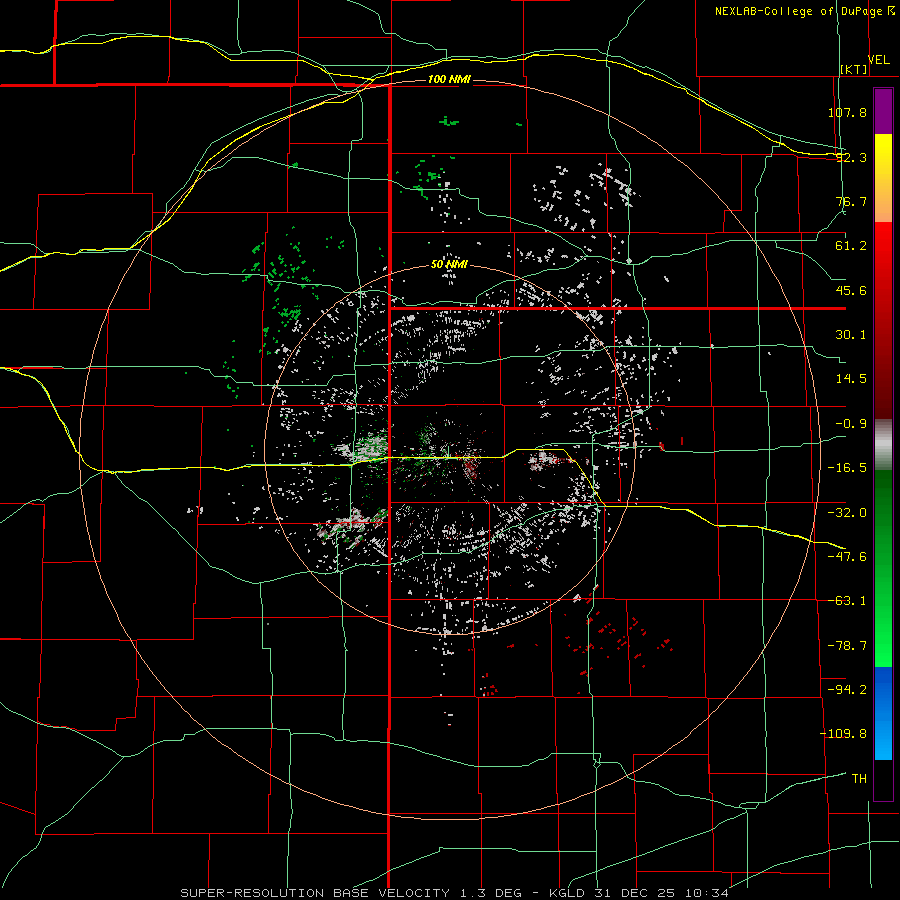
Task: Click the 50 NMI range ring label
Action: pyautogui.click(x=449, y=265)
